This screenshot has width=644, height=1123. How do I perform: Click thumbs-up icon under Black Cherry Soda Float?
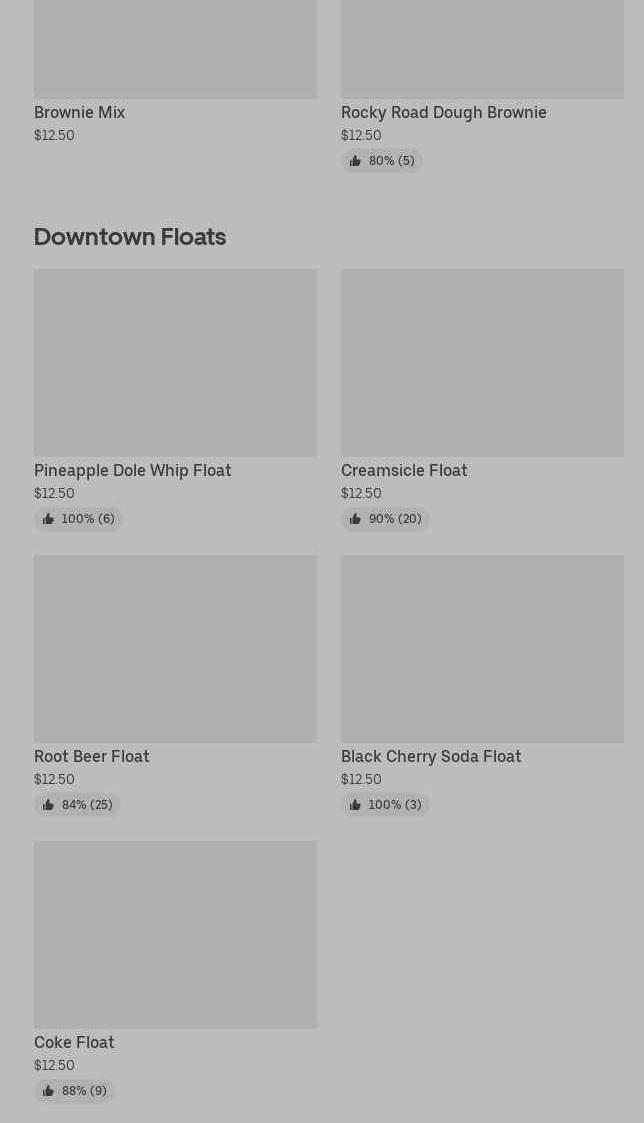point(355,805)
